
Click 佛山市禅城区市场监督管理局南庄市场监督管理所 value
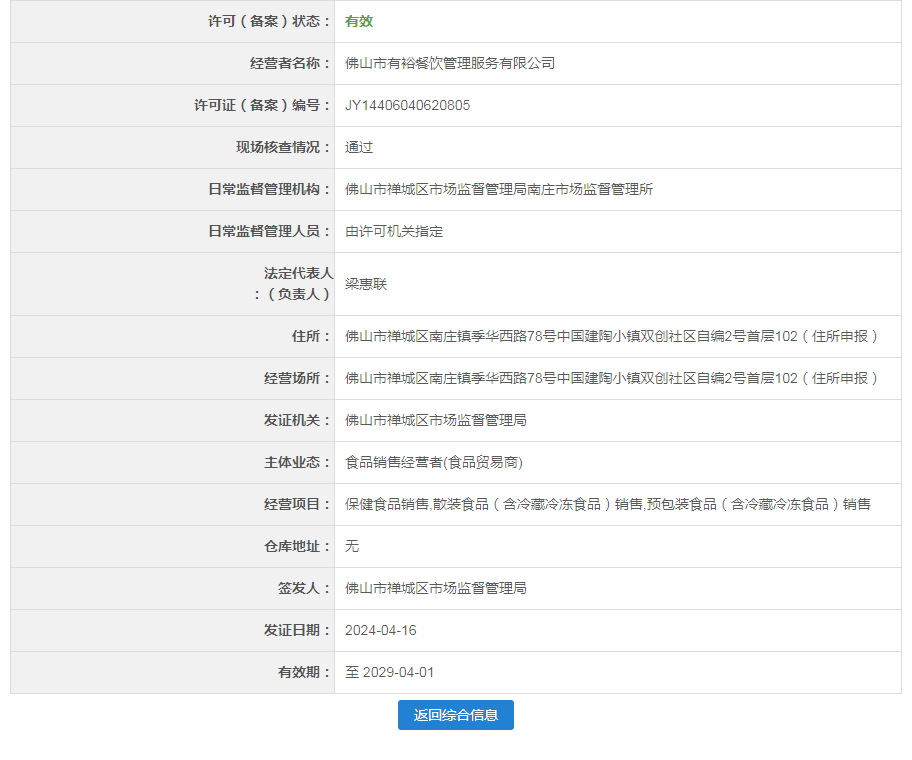point(499,190)
